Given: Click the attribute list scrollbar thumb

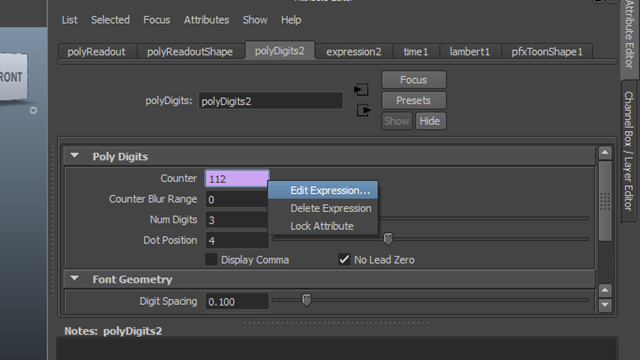Looking at the screenshot, I should [x=605, y=201].
